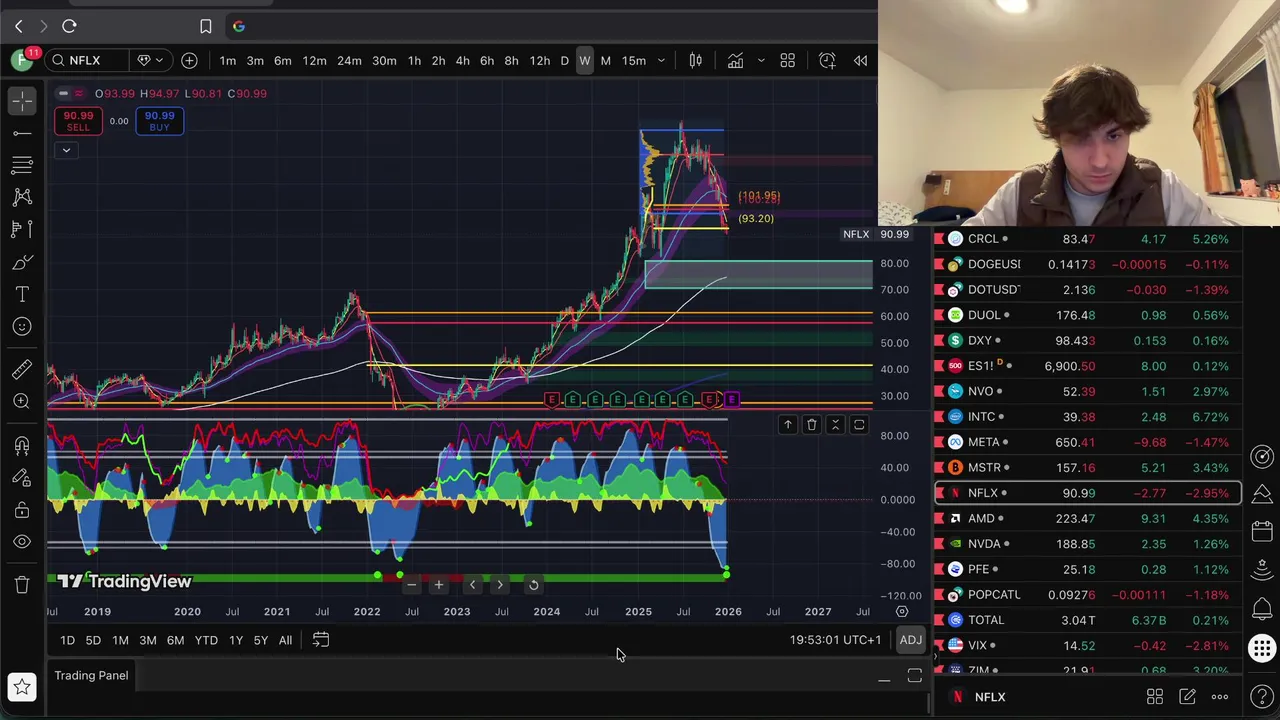Open the go-to-date calendar
1280x720 pixels.
(321, 640)
